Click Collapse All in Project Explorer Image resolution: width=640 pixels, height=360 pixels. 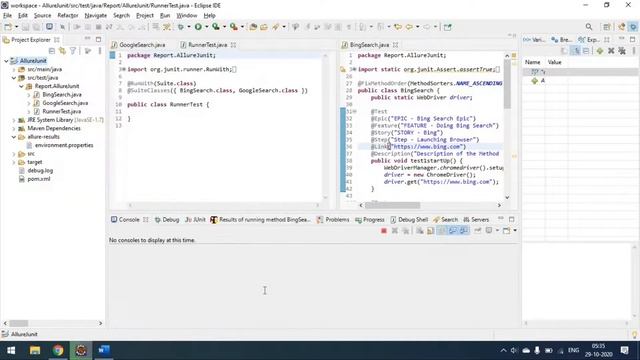tap(52, 51)
